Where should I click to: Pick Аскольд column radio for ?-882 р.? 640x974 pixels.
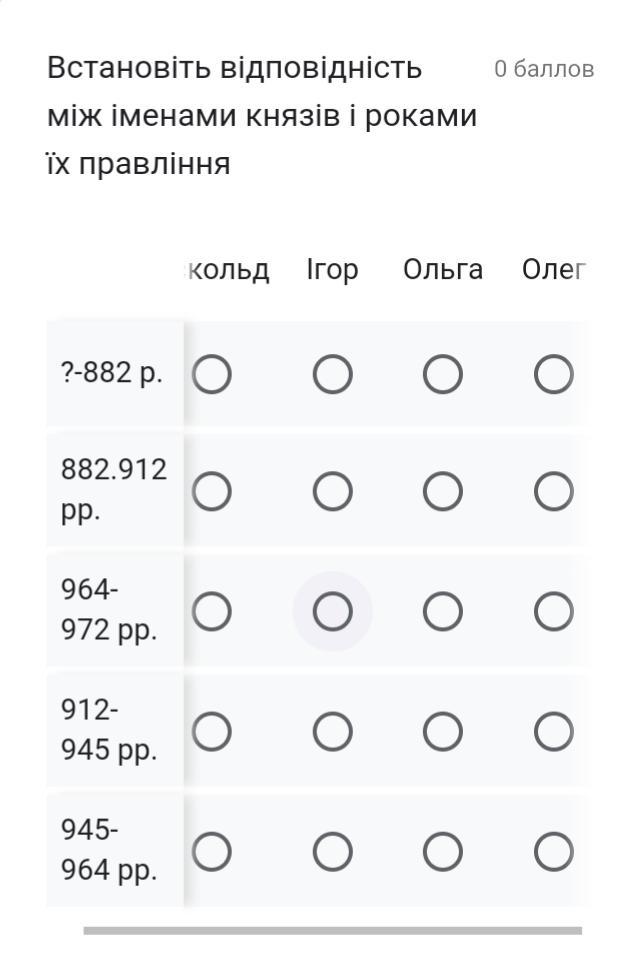tap(212, 376)
